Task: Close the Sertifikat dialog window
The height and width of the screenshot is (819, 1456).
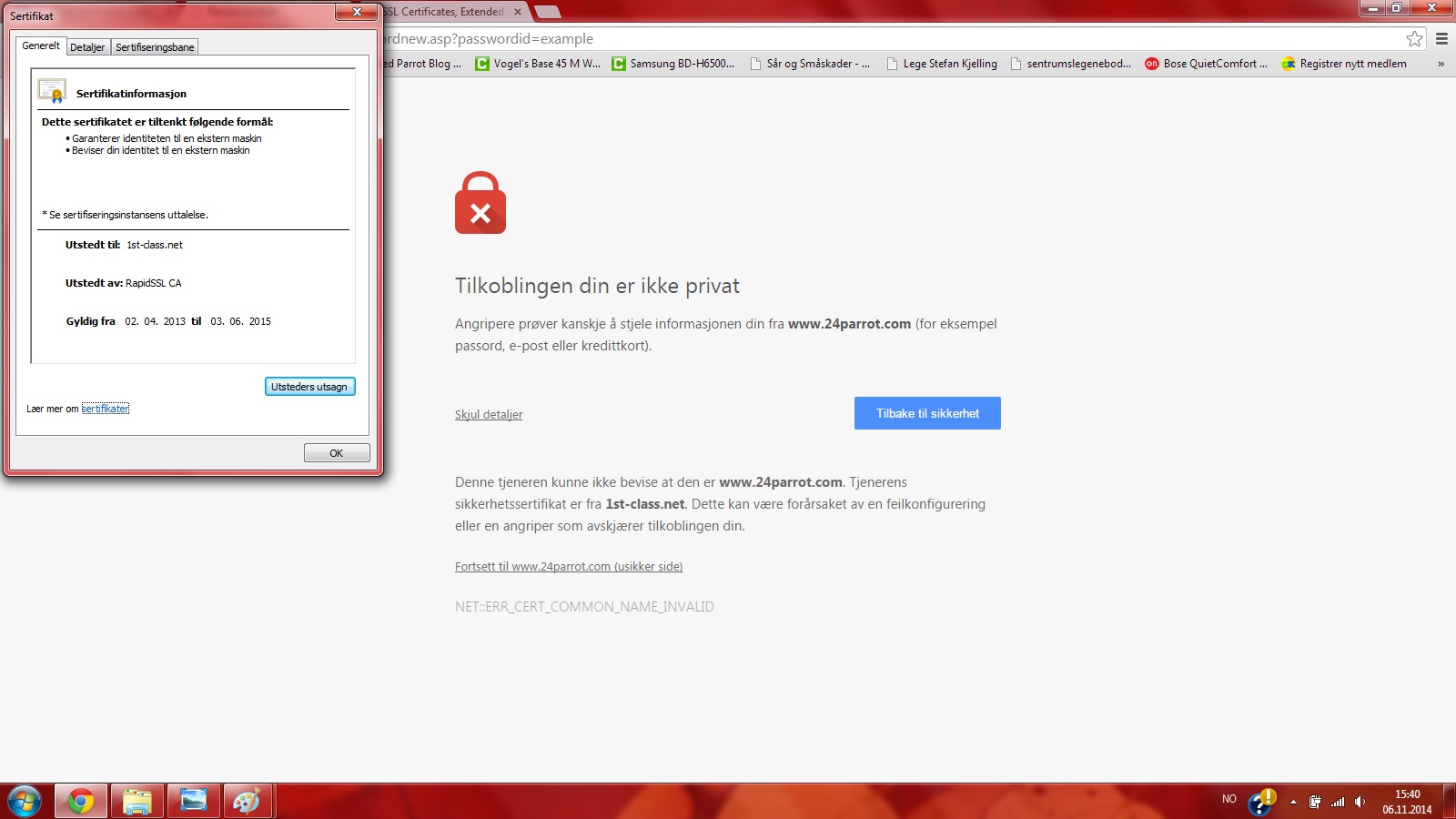Action: point(357,12)
